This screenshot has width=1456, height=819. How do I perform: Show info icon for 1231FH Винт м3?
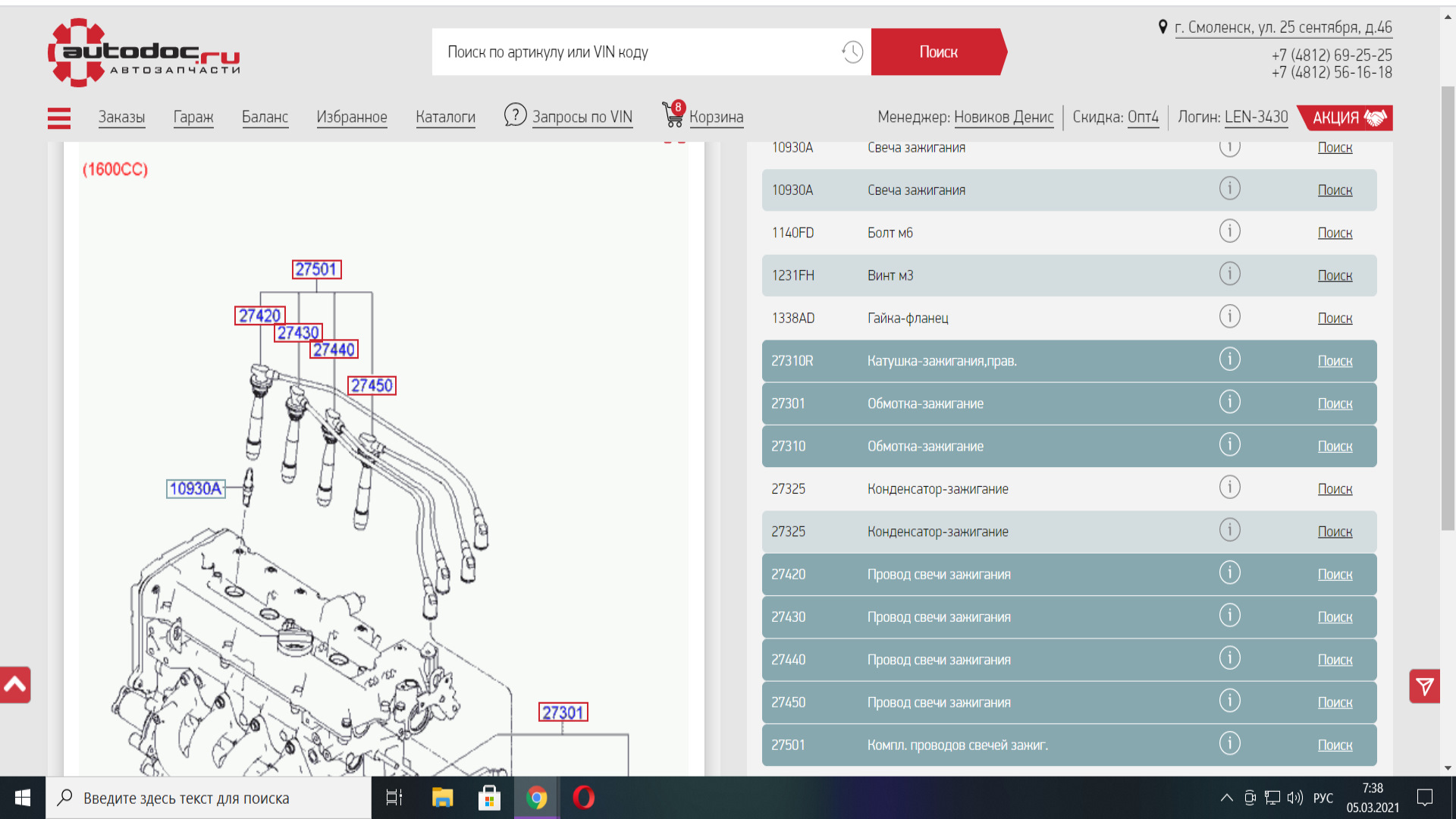click(x=1229, y=274)
